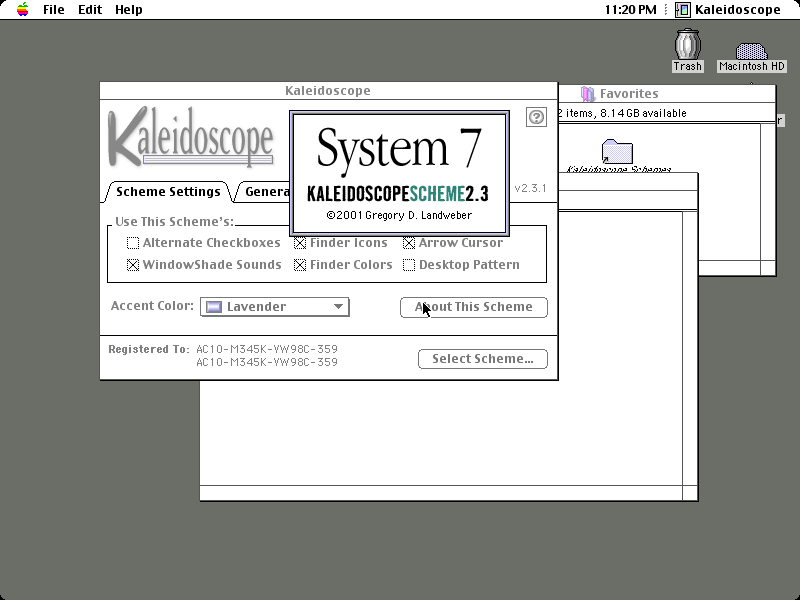Select the Kaleidoscope Schemes folder in Favorites
Viewport: 800px width, 600px height.
[x=617, y=156]
